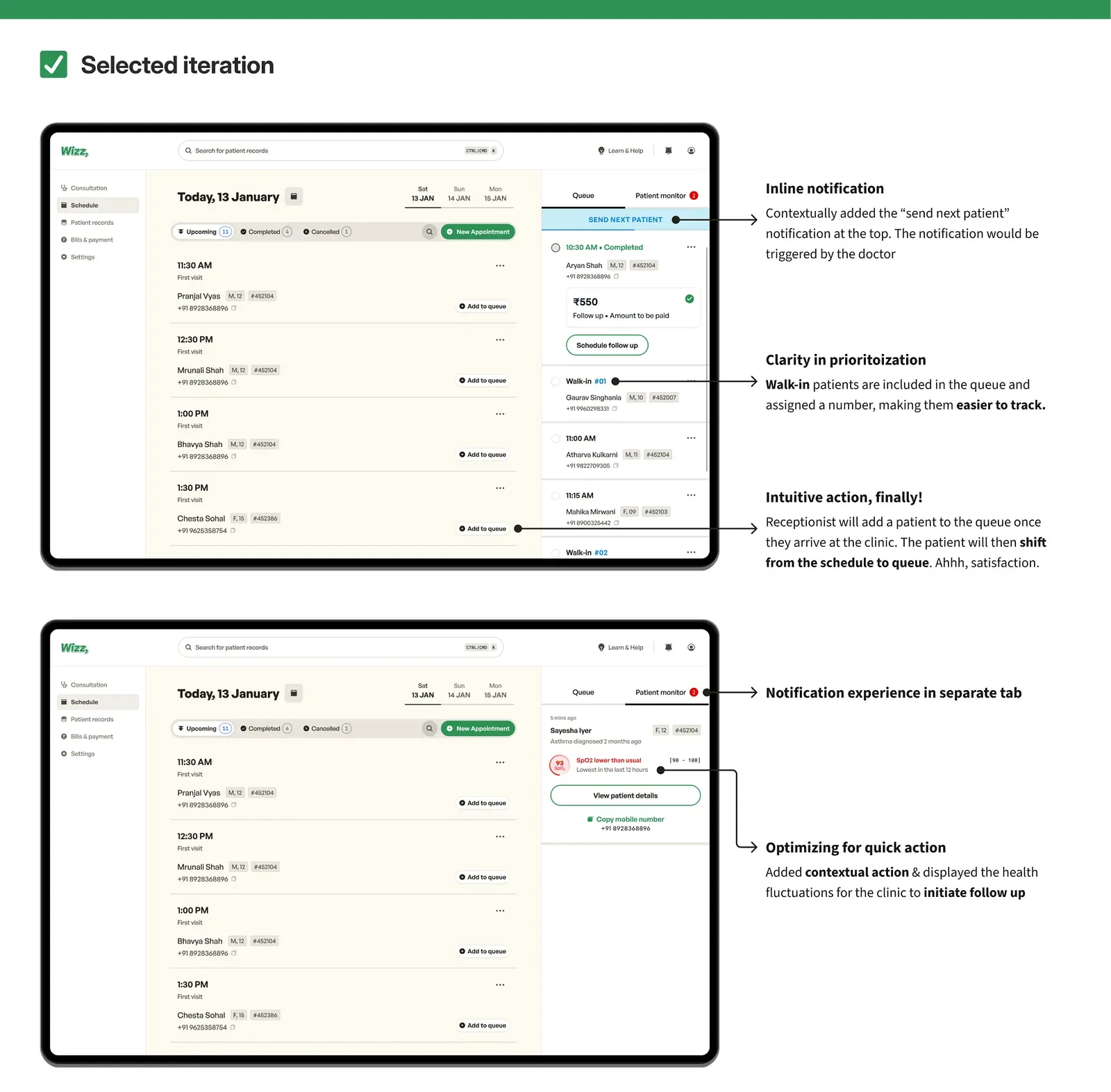Copy Gaurav Singhania's phone number in the queue
The height and width of the screenshot is (1092, 1111).
[615, 409]
